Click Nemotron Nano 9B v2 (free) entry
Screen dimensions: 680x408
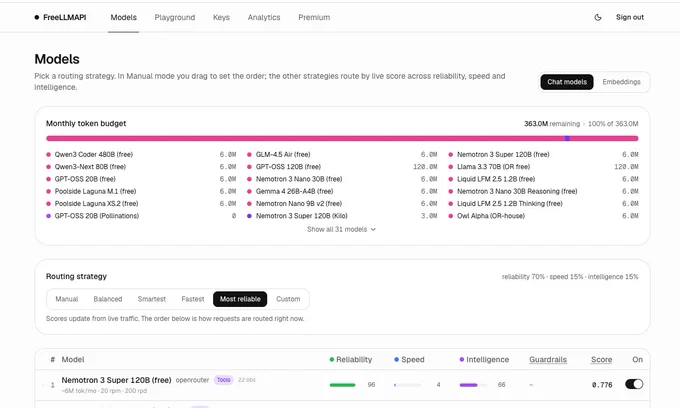click(299, 203)
